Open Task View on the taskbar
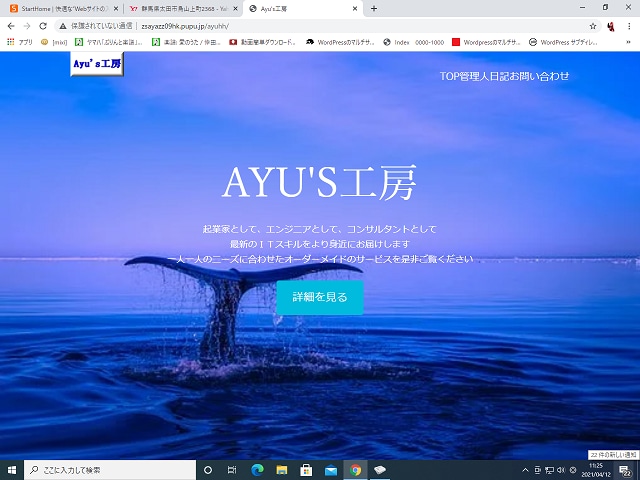640x480 pixels. [x=232, y=470]
